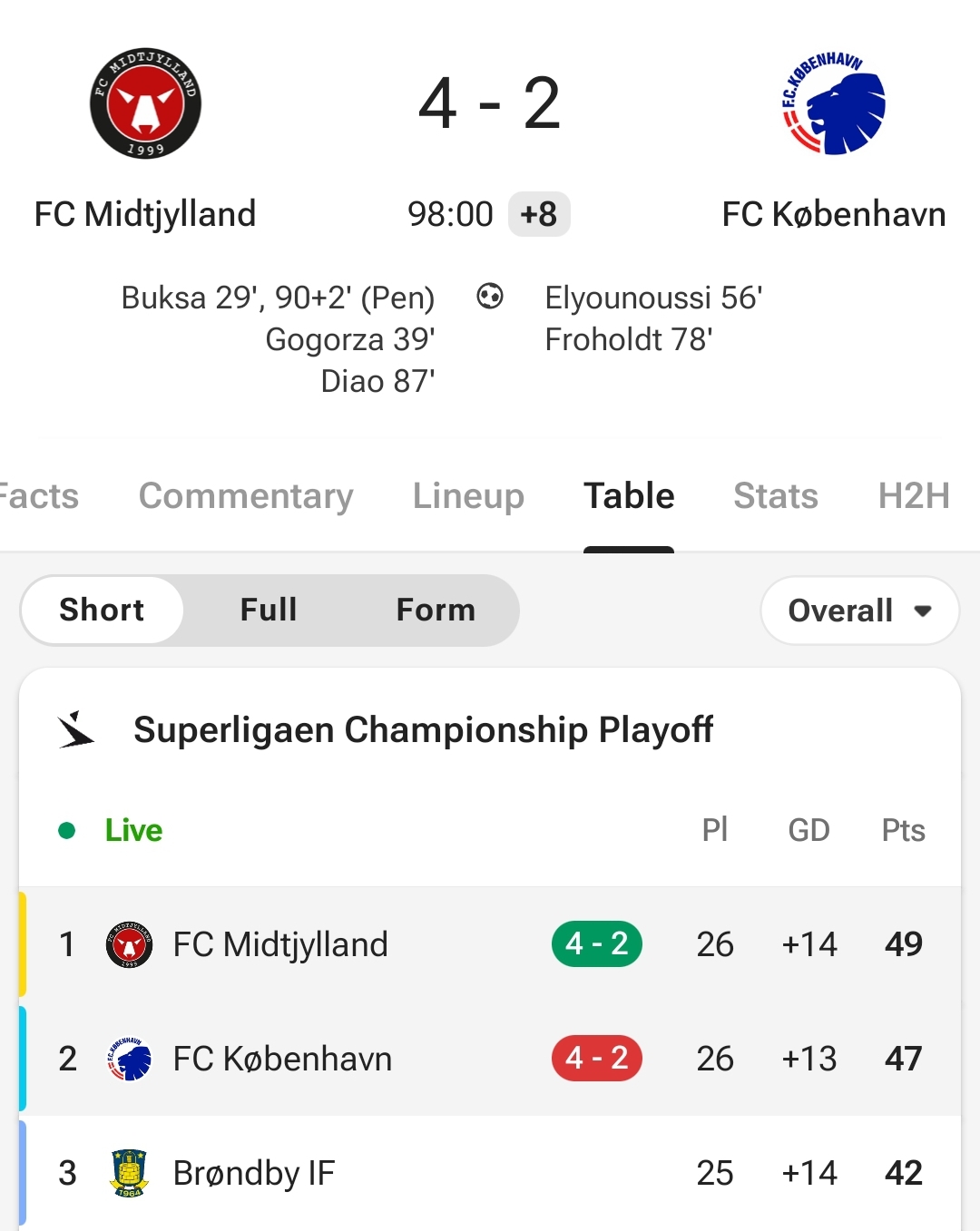Viewport: 980px width, 1231px height.
Task: Tap the Brøndby IF crest in table
Action: 129,1173
